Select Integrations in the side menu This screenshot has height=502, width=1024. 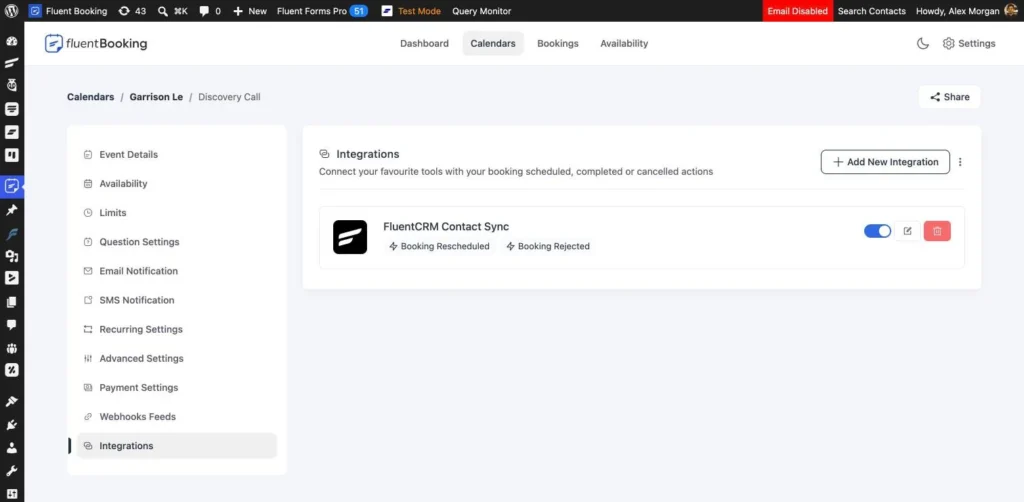(x=177, y=446)
